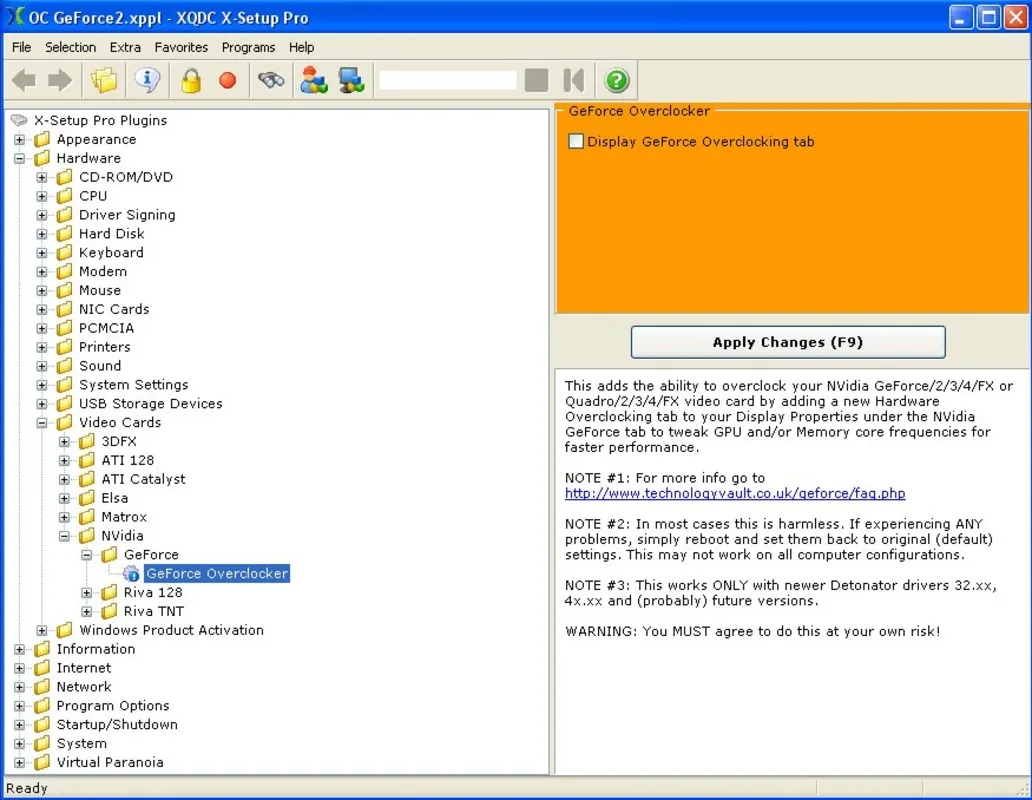This screenshot has width=1032, height=800.
Task: Expand the System Settings node
Action: pos(42,386)
